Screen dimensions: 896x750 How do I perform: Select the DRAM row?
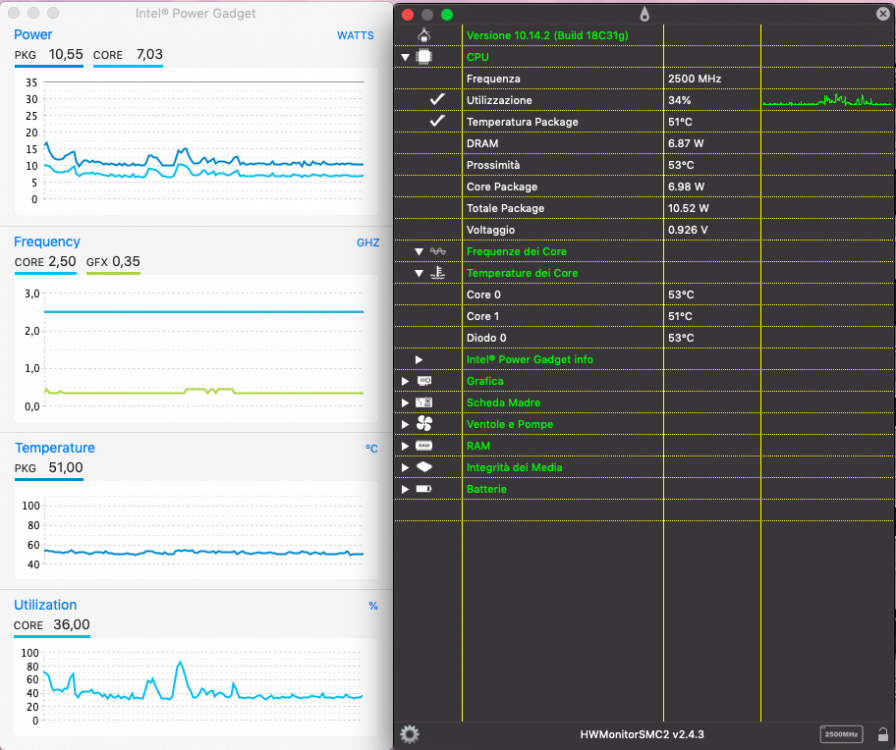(x=645, y=143)
